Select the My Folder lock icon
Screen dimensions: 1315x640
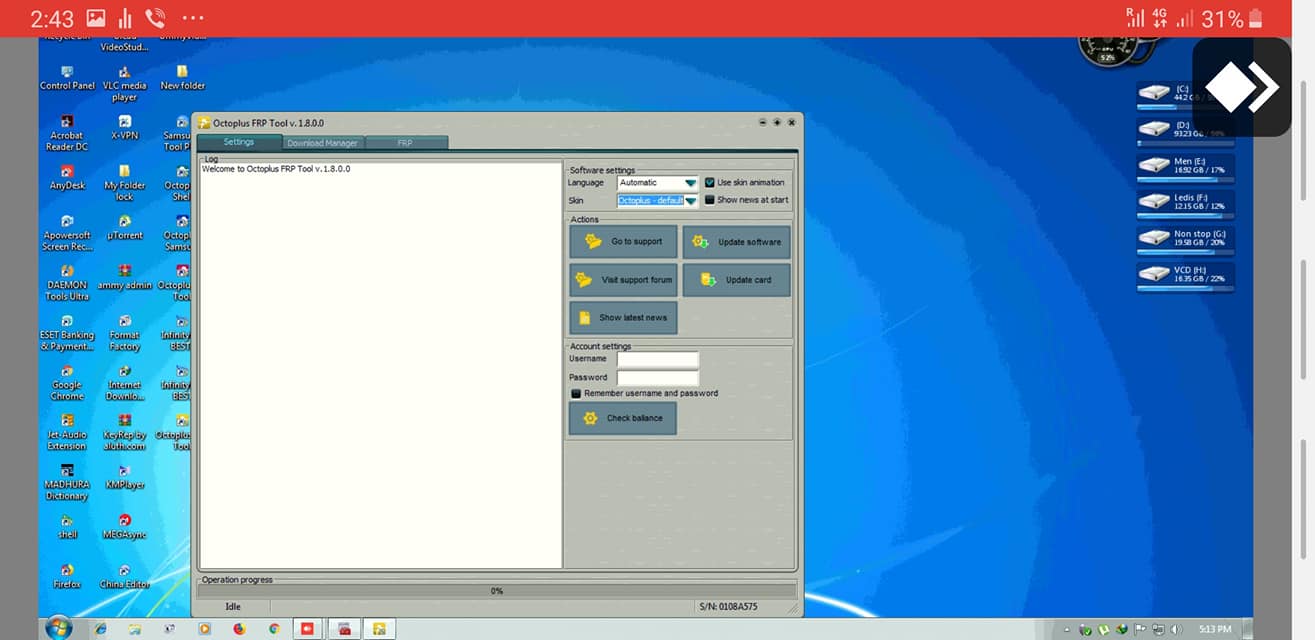point(124,183)
